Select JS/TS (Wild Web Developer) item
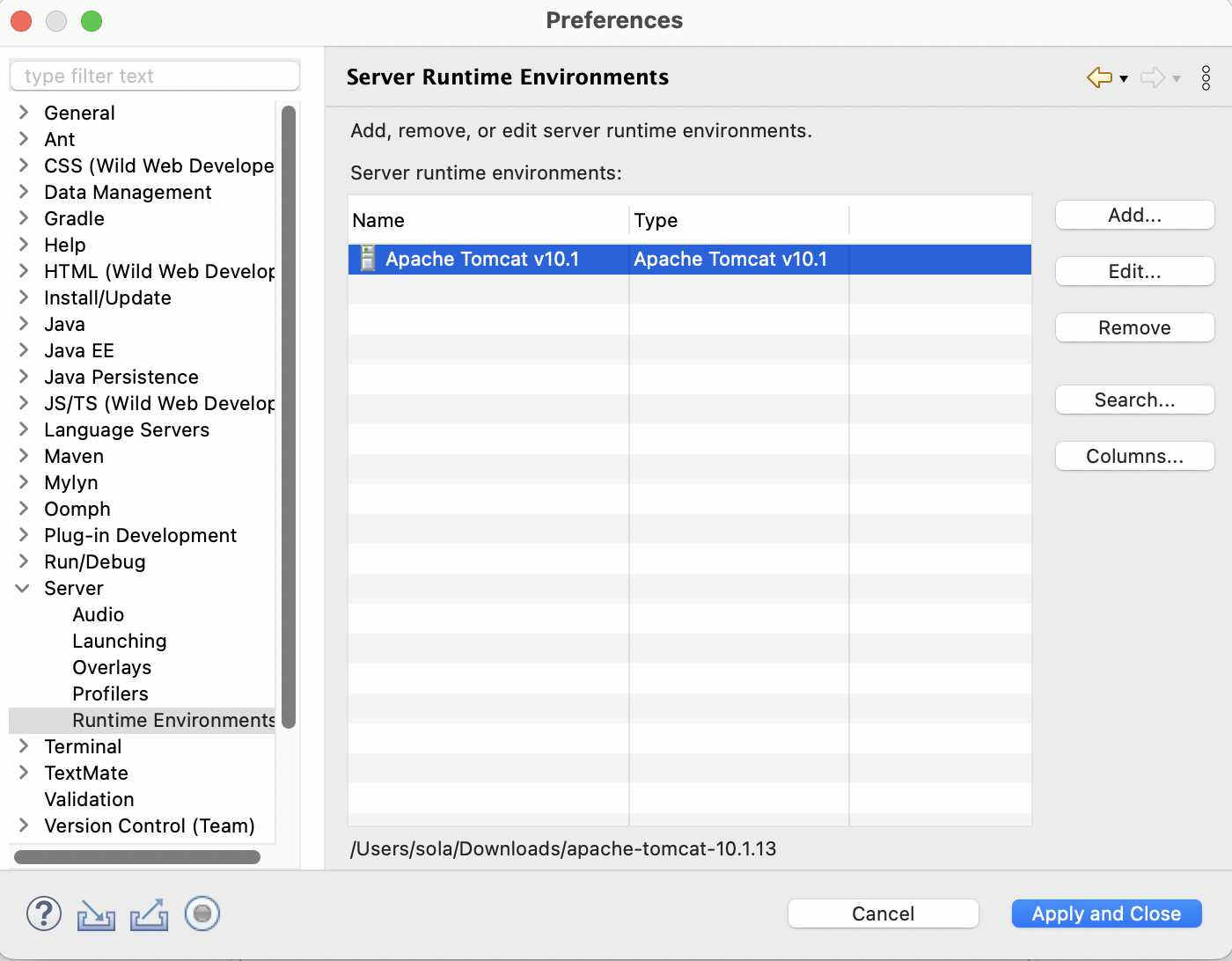The width and height of the screenshot is (1232, 961). [x=159, y=403]
